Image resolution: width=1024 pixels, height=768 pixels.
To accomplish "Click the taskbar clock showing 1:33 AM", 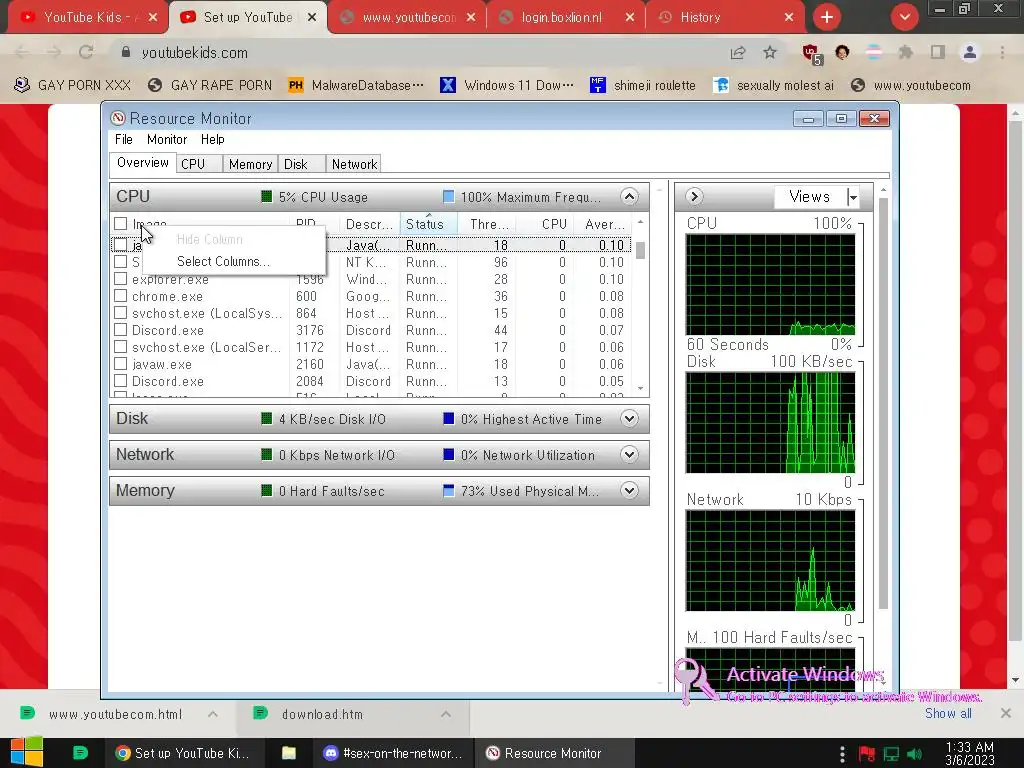I will pos(969,753).
